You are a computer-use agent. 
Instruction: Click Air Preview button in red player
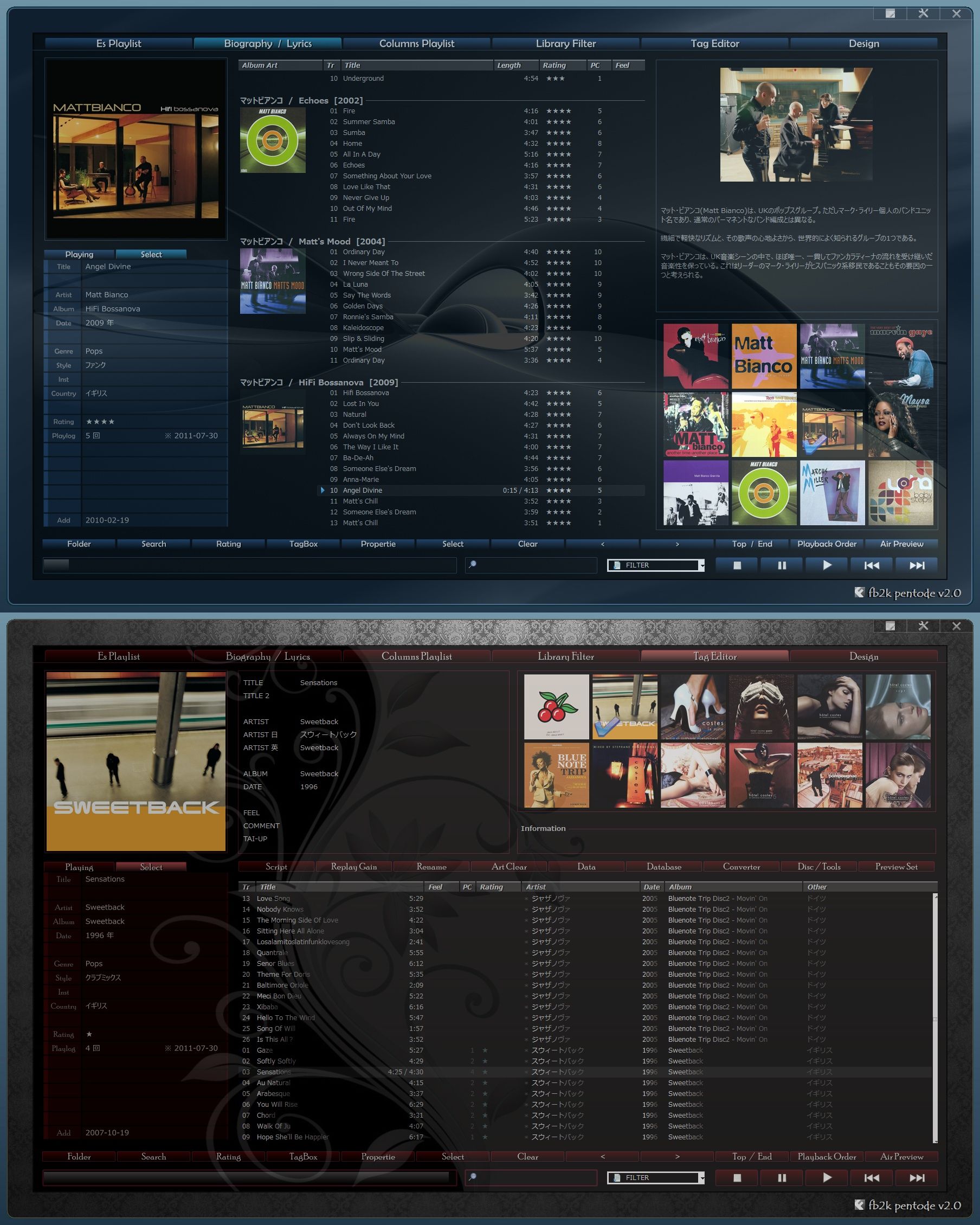pyautogui.click(x=901, y=1157)
